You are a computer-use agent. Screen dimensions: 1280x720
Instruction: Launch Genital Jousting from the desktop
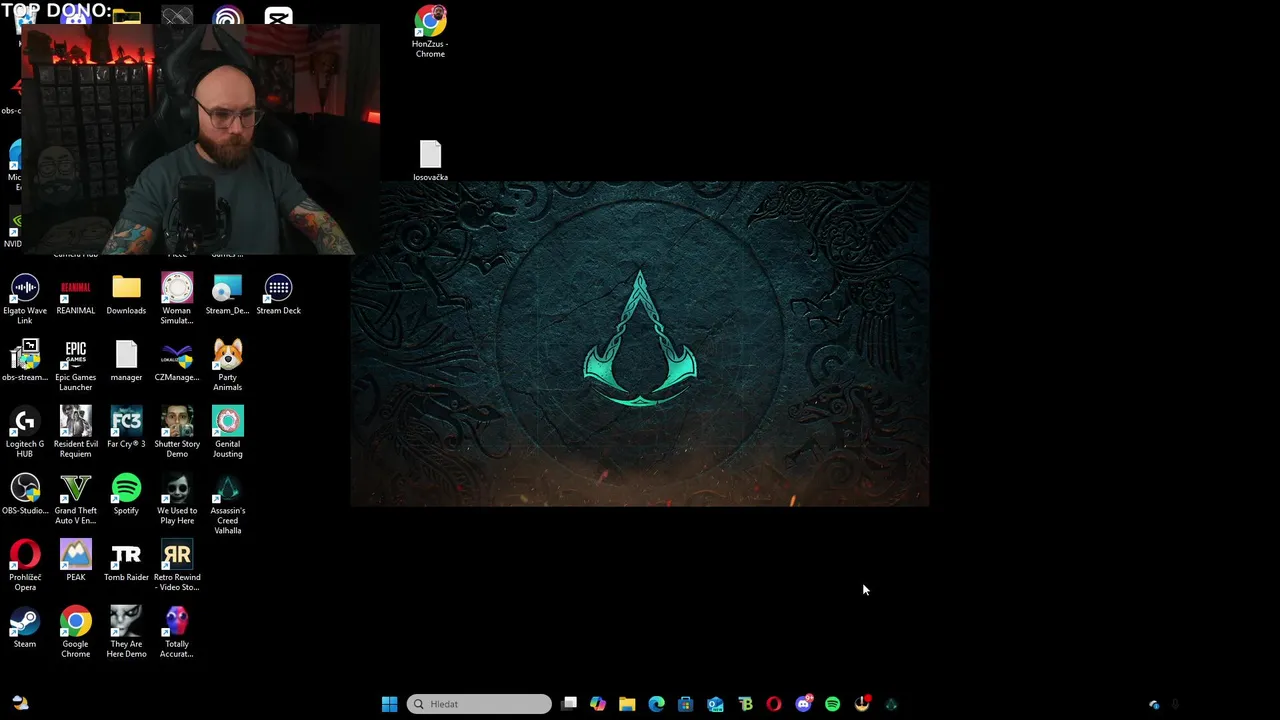227,432
